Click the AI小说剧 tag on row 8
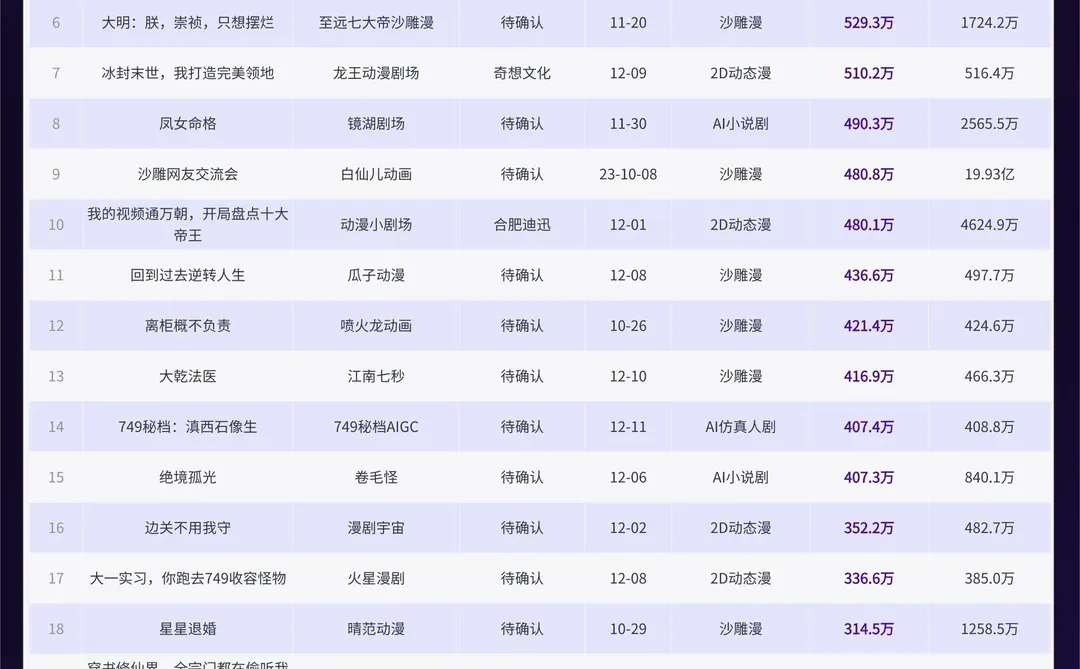 point(740,123)
